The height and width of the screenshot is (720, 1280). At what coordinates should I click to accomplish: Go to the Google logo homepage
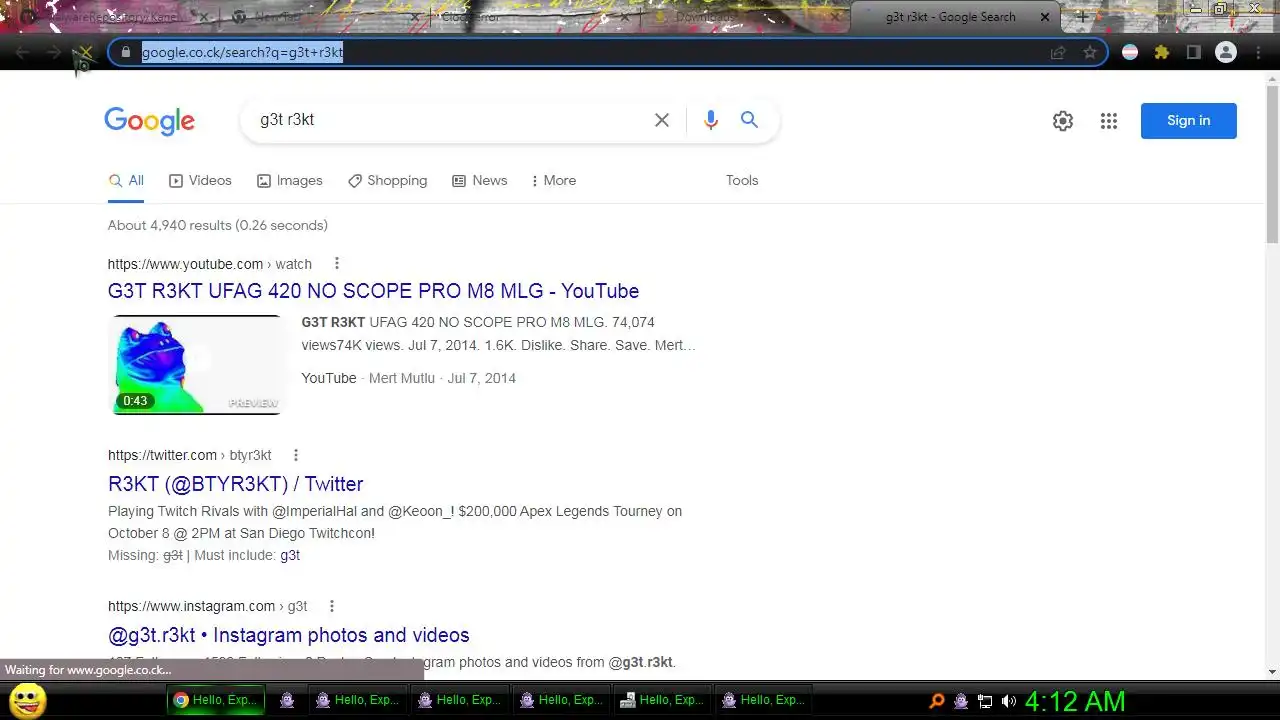150,121
